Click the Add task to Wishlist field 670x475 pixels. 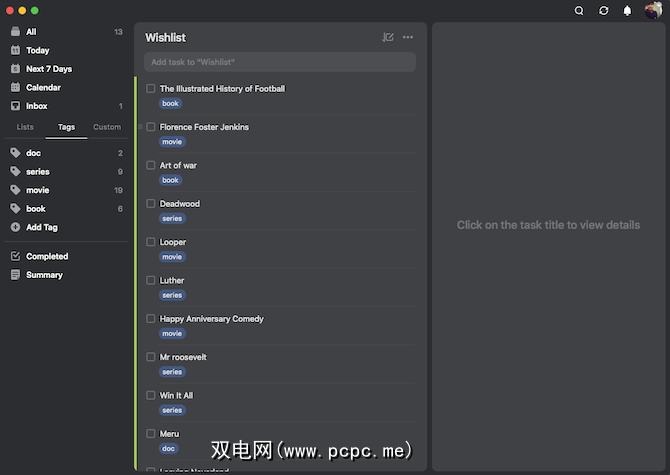point(280,62)
